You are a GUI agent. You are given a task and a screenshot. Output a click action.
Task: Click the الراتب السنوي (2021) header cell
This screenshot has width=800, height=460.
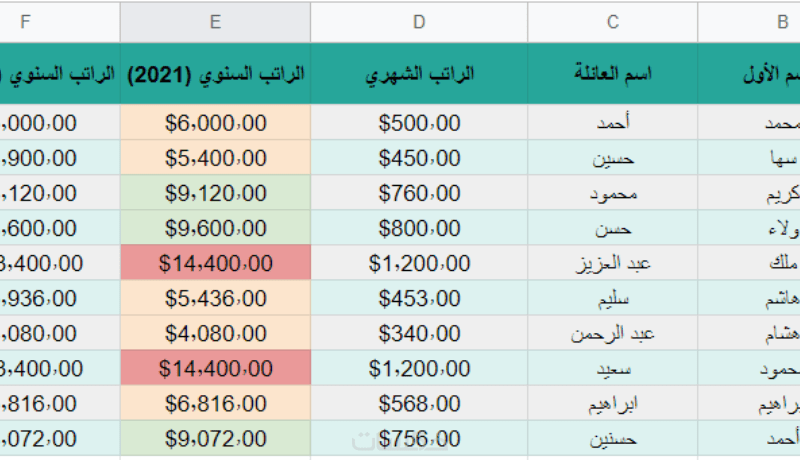(x=215, y=74)
